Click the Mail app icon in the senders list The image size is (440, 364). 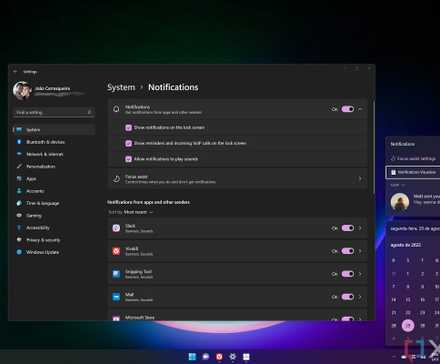coord(116,297)
